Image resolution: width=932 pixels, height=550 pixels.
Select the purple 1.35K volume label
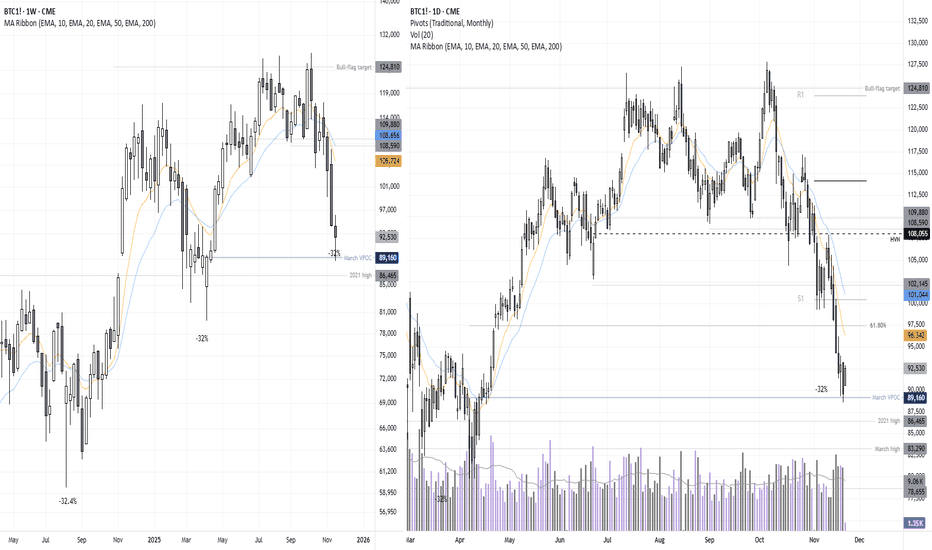[916, 522]
